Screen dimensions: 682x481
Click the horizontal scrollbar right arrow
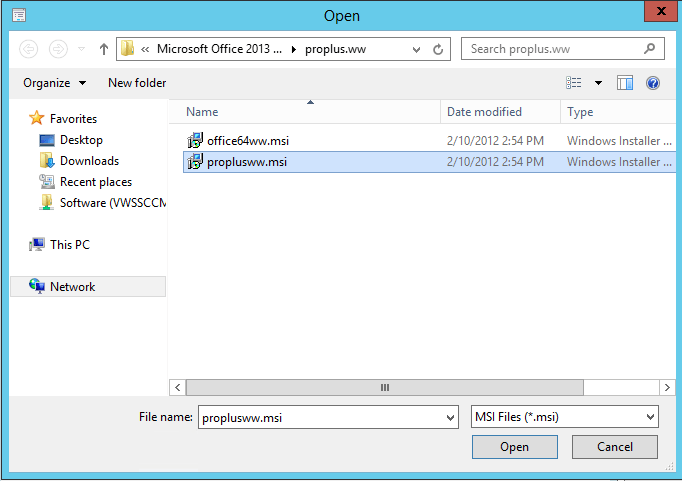(x=667, y=387)
